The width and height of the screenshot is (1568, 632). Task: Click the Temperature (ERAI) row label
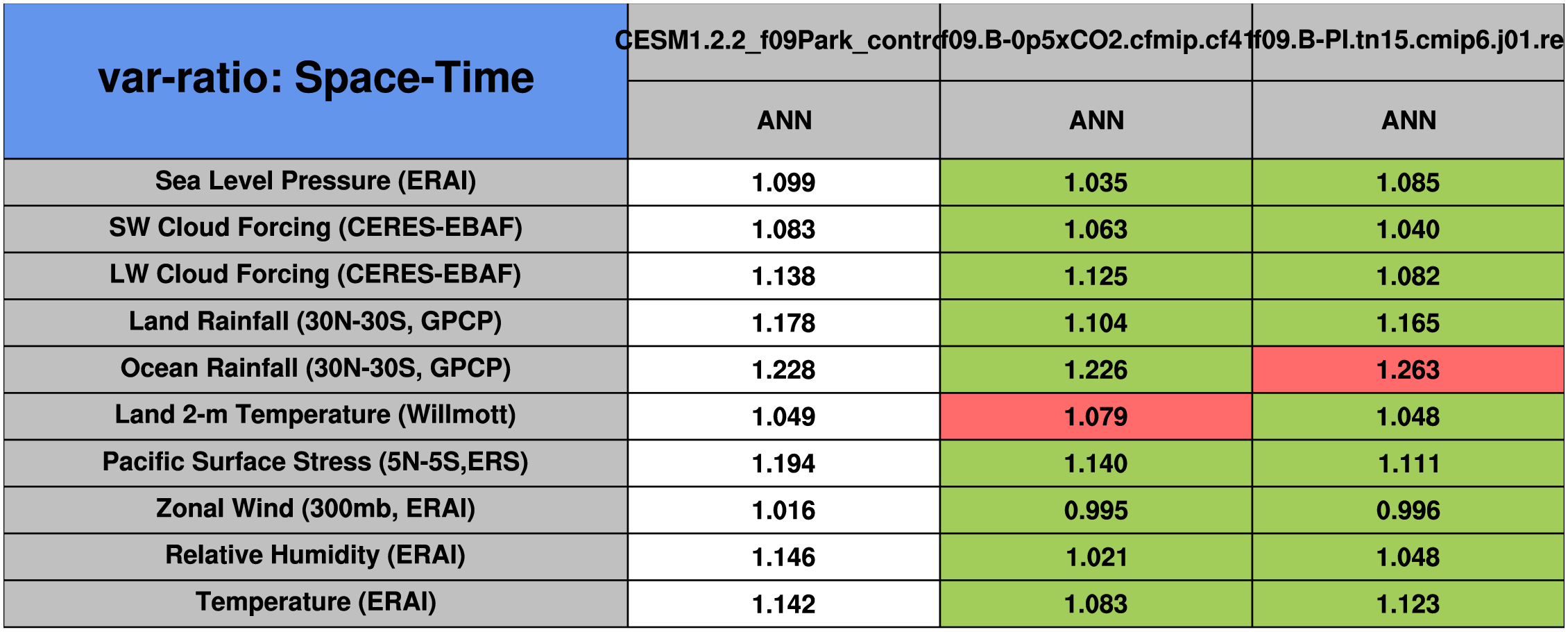coord(316,603)
